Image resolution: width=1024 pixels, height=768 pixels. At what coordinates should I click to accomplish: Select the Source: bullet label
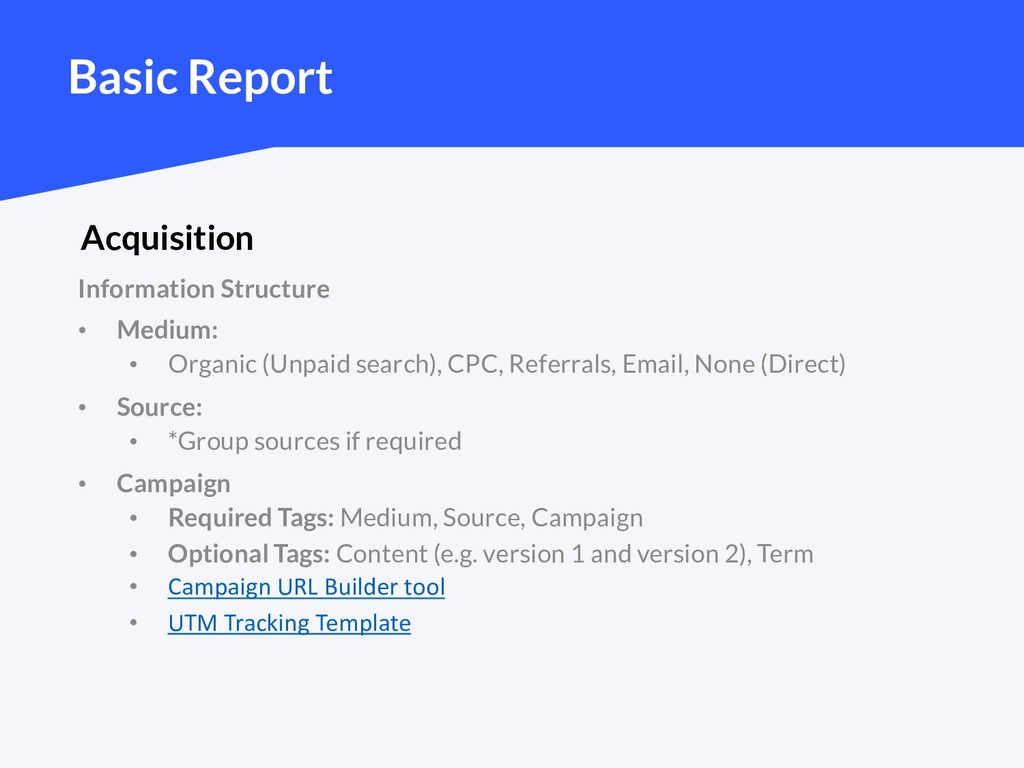(x=159, y=407)
